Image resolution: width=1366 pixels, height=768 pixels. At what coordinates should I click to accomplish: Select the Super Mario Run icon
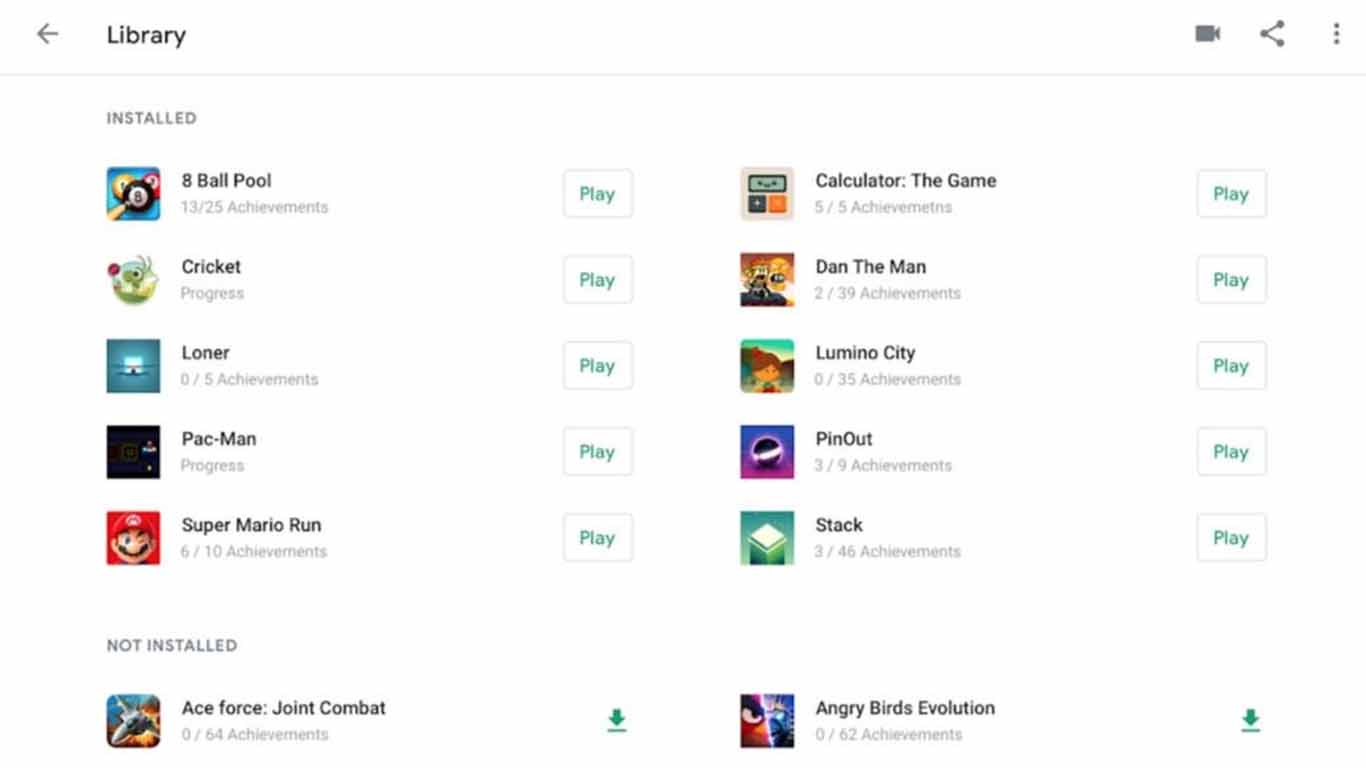pyautogui.click(x=133, y=537)
